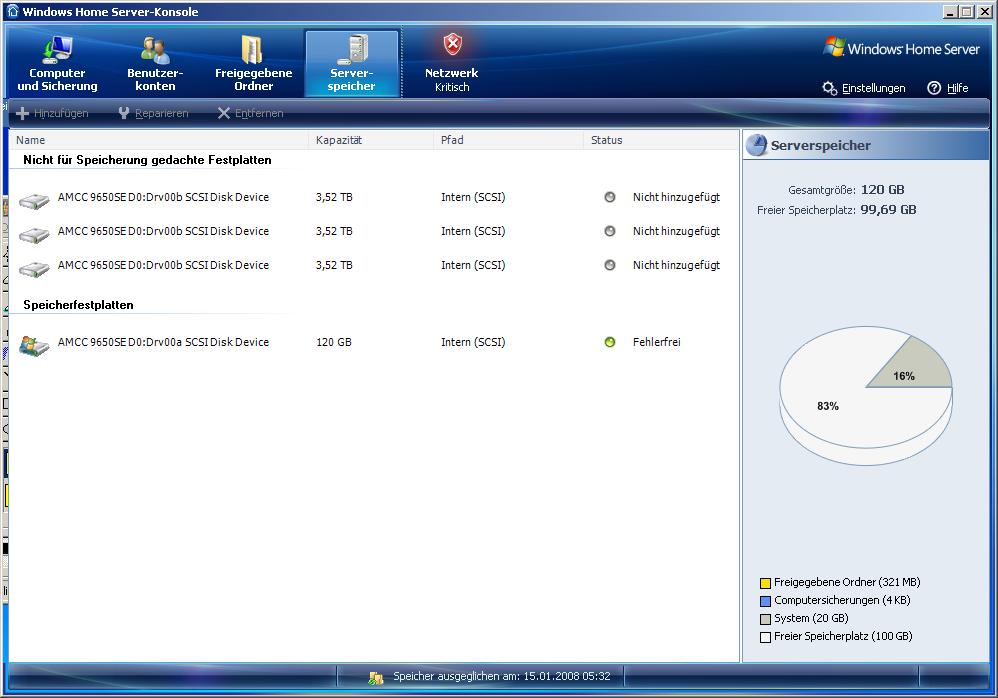Click the gray System legend swatch
The height and width of the screenshot is (698, 998).
(765, 619)
